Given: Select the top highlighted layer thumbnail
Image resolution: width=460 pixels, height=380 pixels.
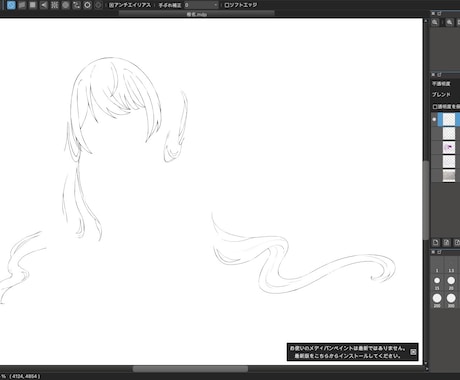Looking at the screenshot, I should coord(449,119).
